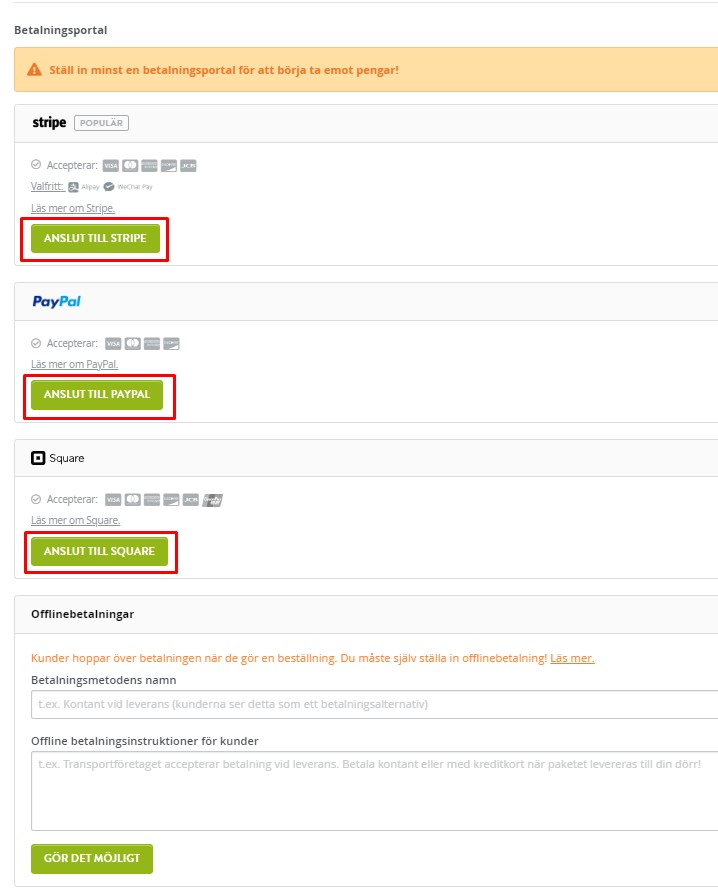Viewport: 718px width, 896px height.
Task: Click the Square logo icon
Action: (38, 458)
